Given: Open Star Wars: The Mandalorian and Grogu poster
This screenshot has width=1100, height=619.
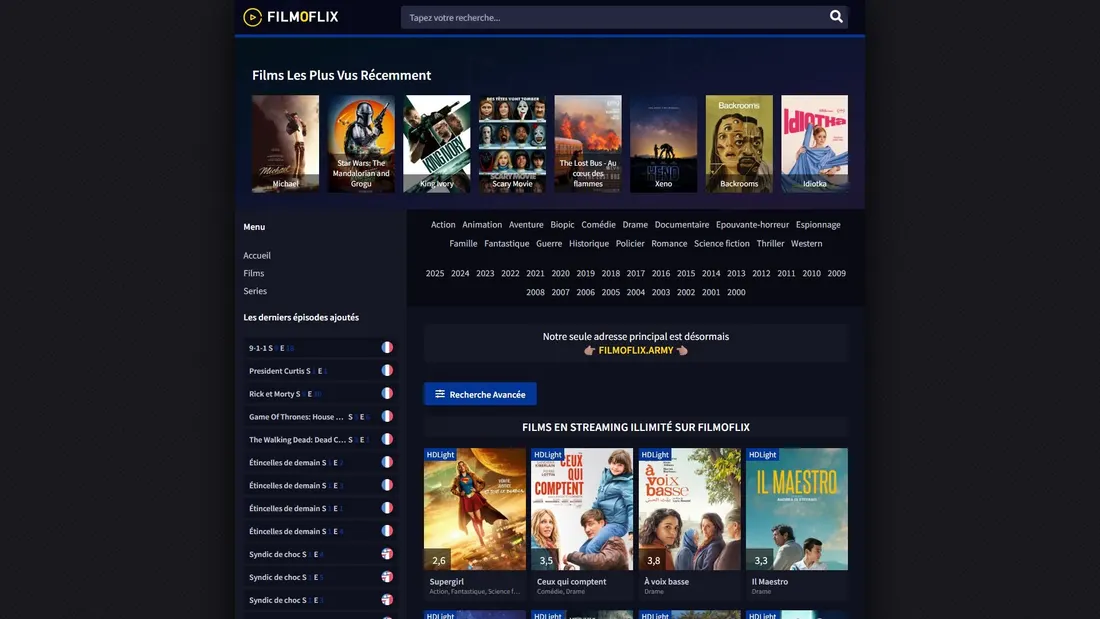Looking at the screenshot, I should [x=361, y=144].
